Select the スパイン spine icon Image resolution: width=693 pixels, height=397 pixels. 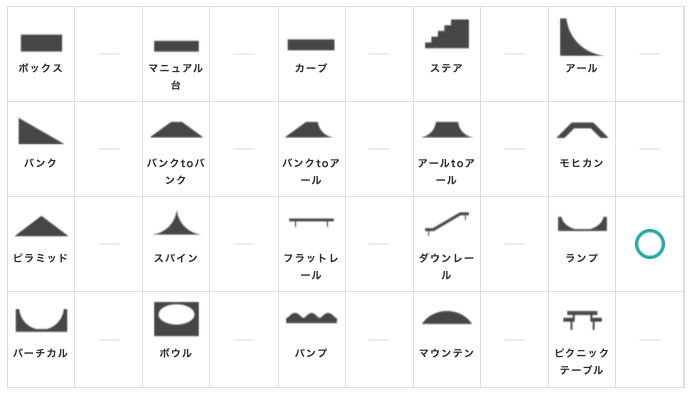point(176,223)
